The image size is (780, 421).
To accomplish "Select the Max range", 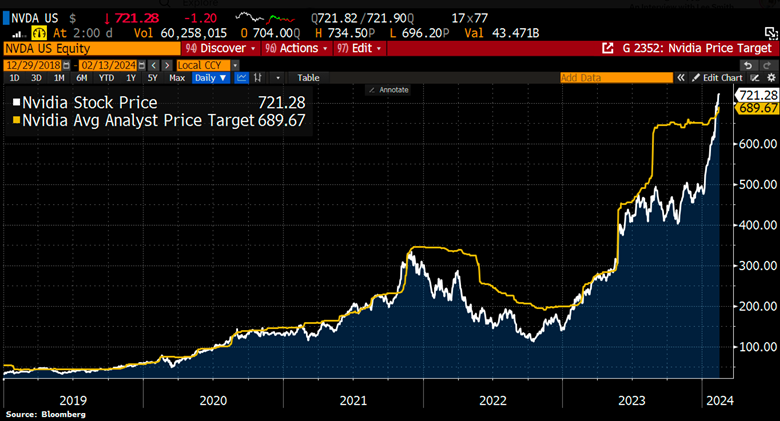I will [x=177, y=78].
